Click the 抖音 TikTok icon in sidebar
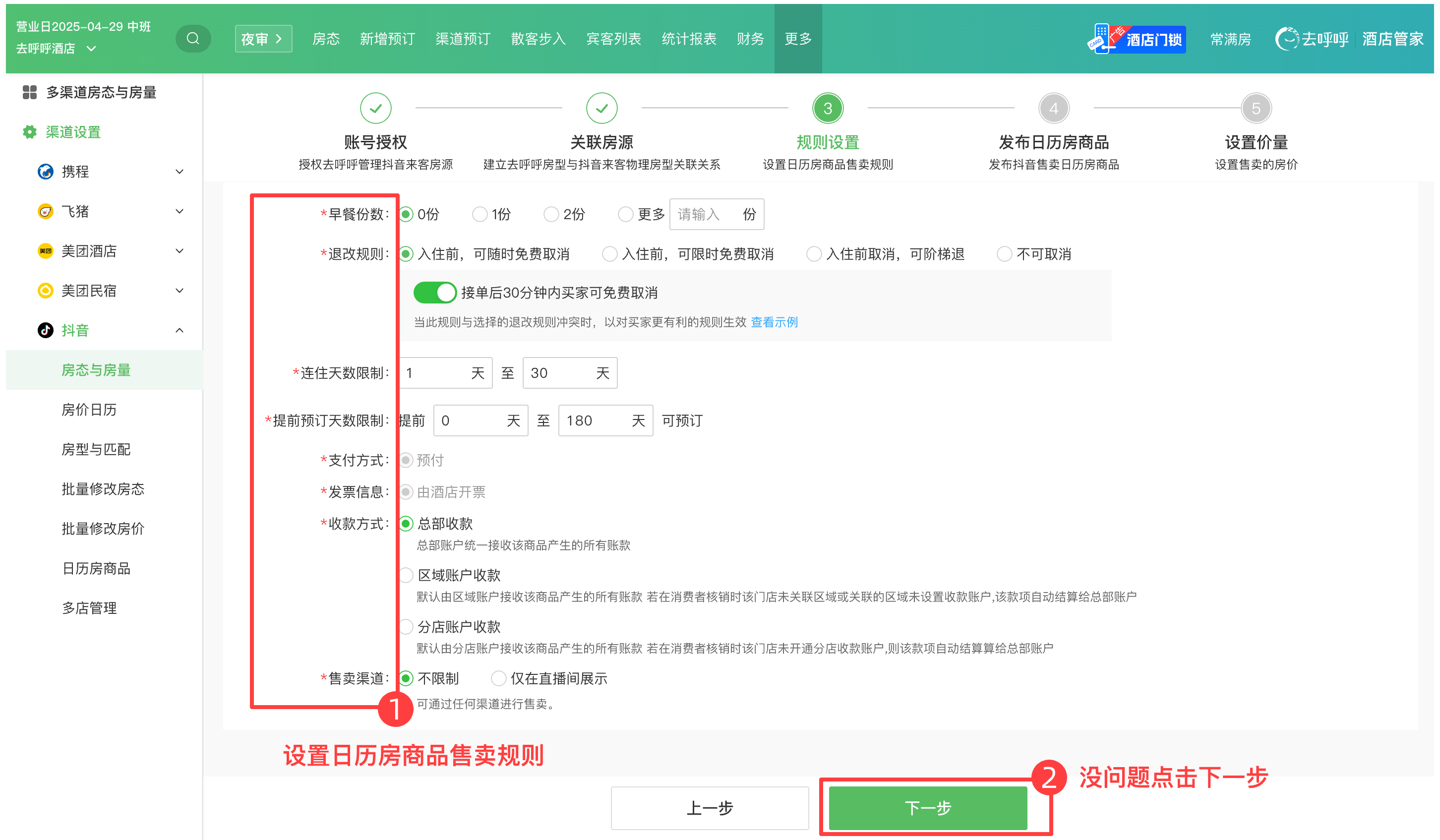The width and height of the screenshot is (1440, 840). pos(45,330)
